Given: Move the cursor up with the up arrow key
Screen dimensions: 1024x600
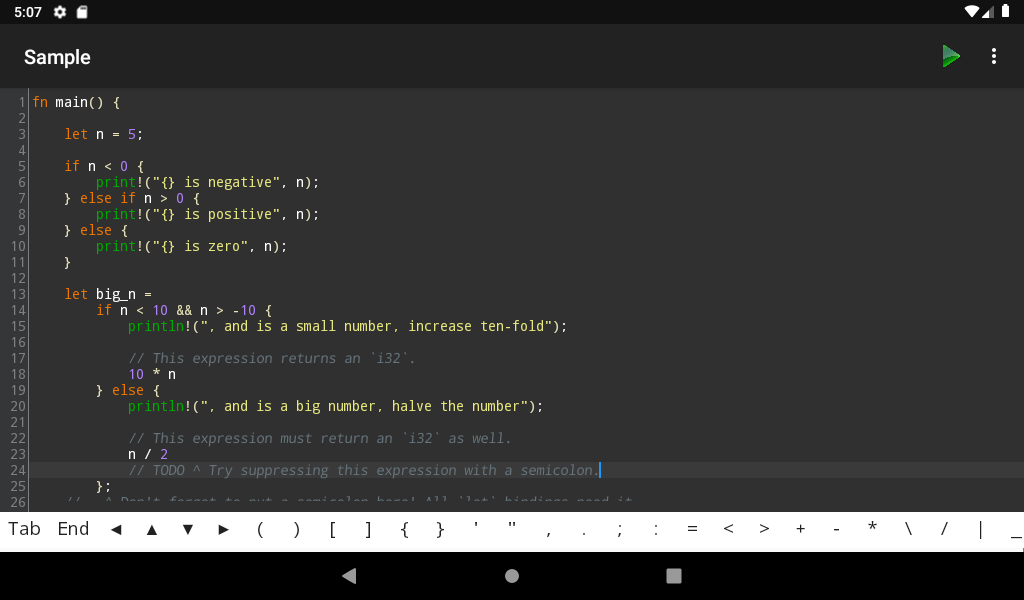Looking at the screenshot, I should (x=152, y=529).
